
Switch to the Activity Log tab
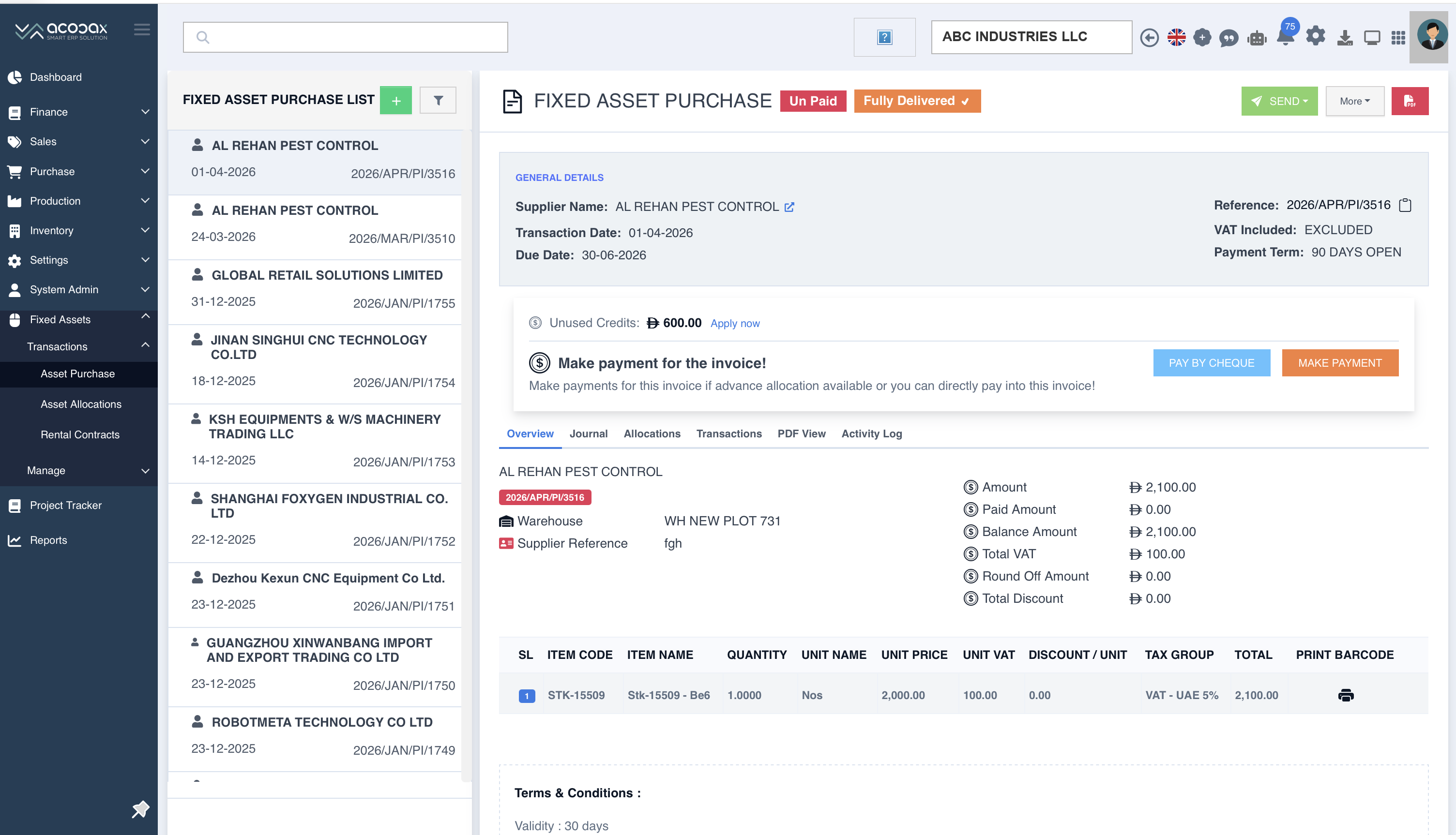871,434
